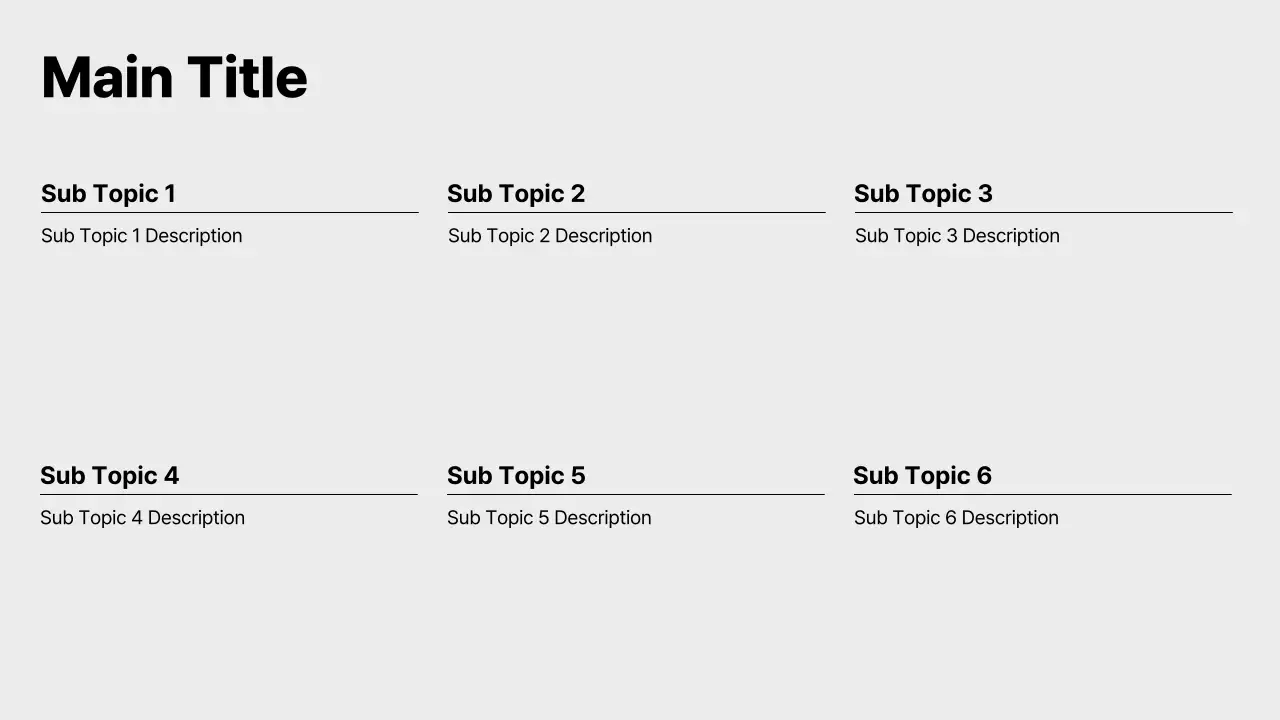
Task: Select the "Sub Topic 3" heading
Action: click(x=923, y=194)
